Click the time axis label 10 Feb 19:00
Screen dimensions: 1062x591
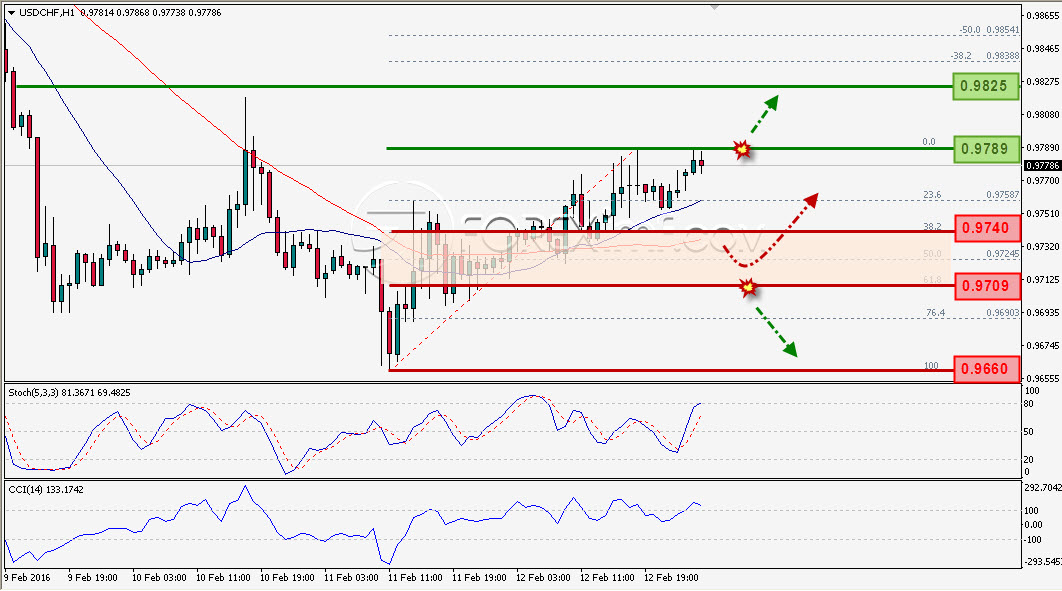[287, 578]
